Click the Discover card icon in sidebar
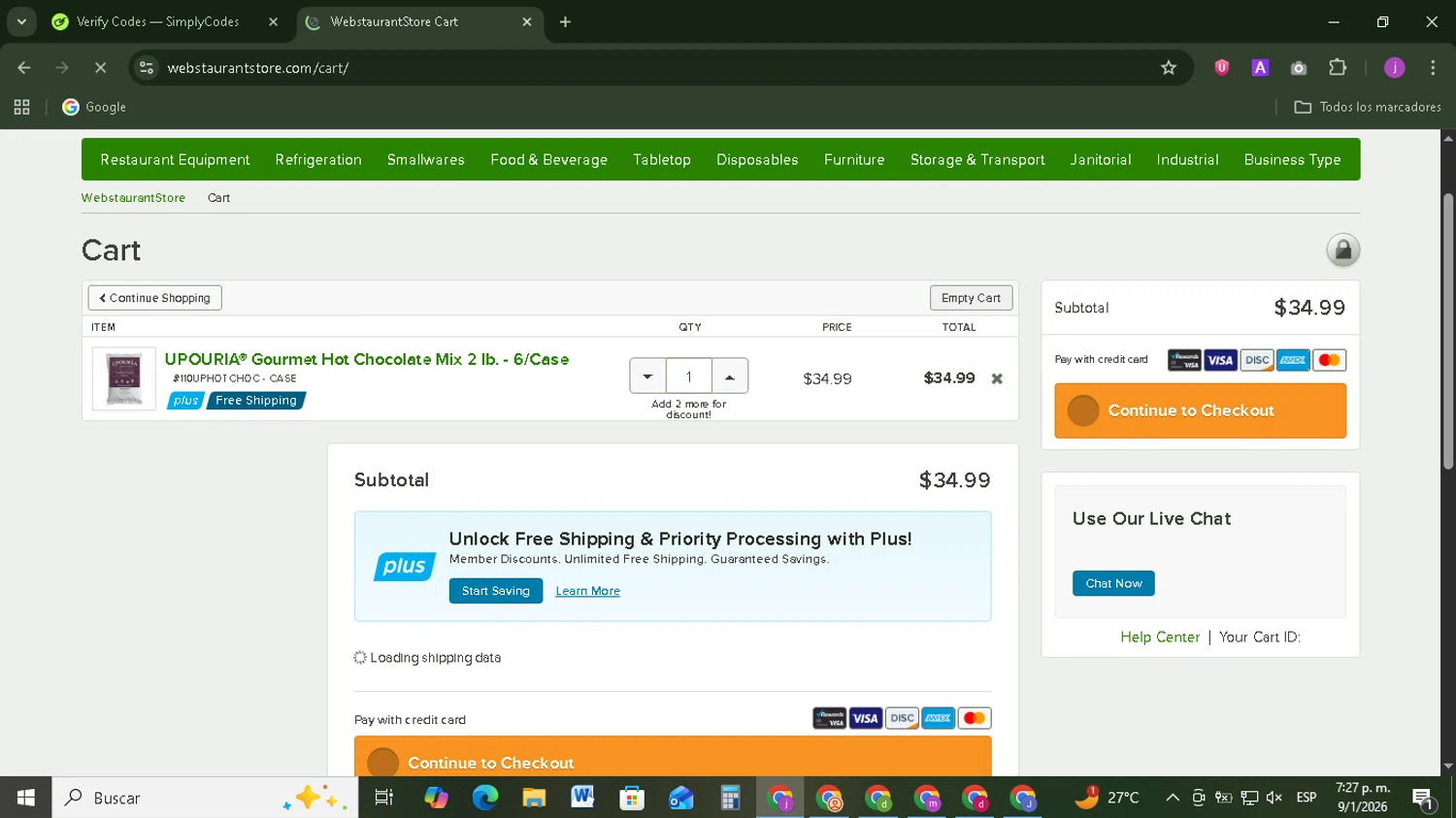Screen dimensions: 1456x818 [x=1257, y=360]
